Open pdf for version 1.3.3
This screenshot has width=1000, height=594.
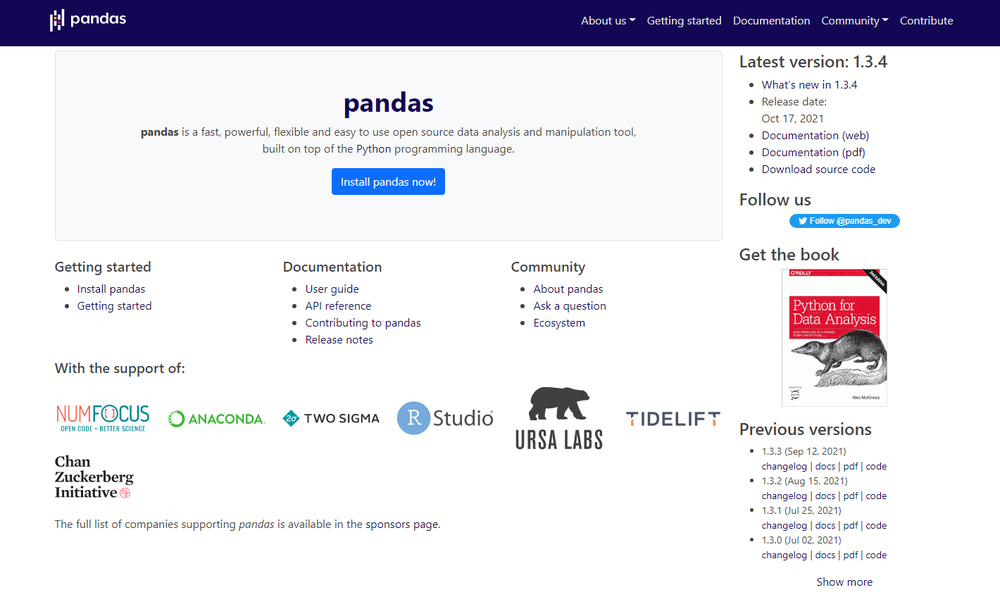(x=850, y=466)
